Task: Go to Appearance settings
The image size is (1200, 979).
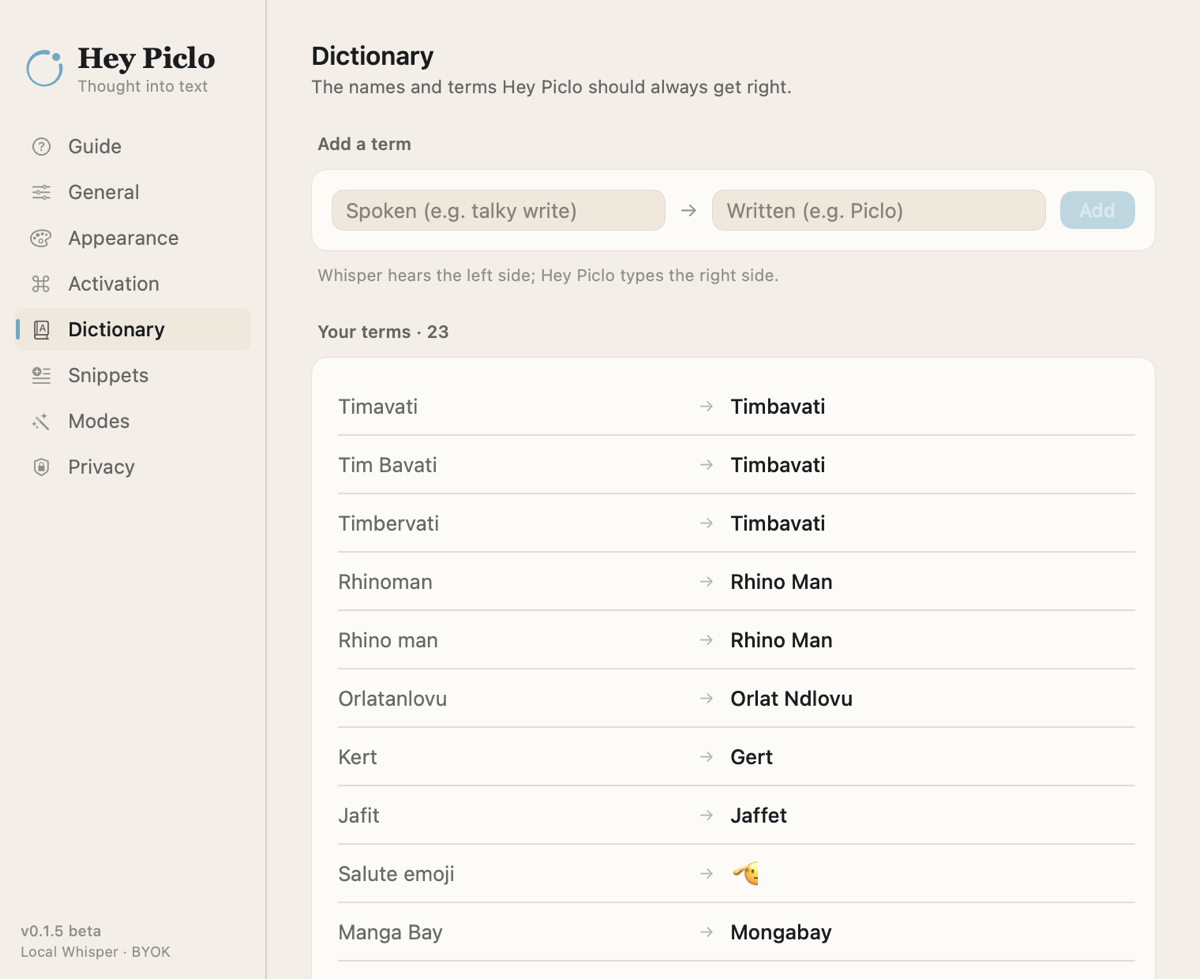Action: (x=132, y=238)
